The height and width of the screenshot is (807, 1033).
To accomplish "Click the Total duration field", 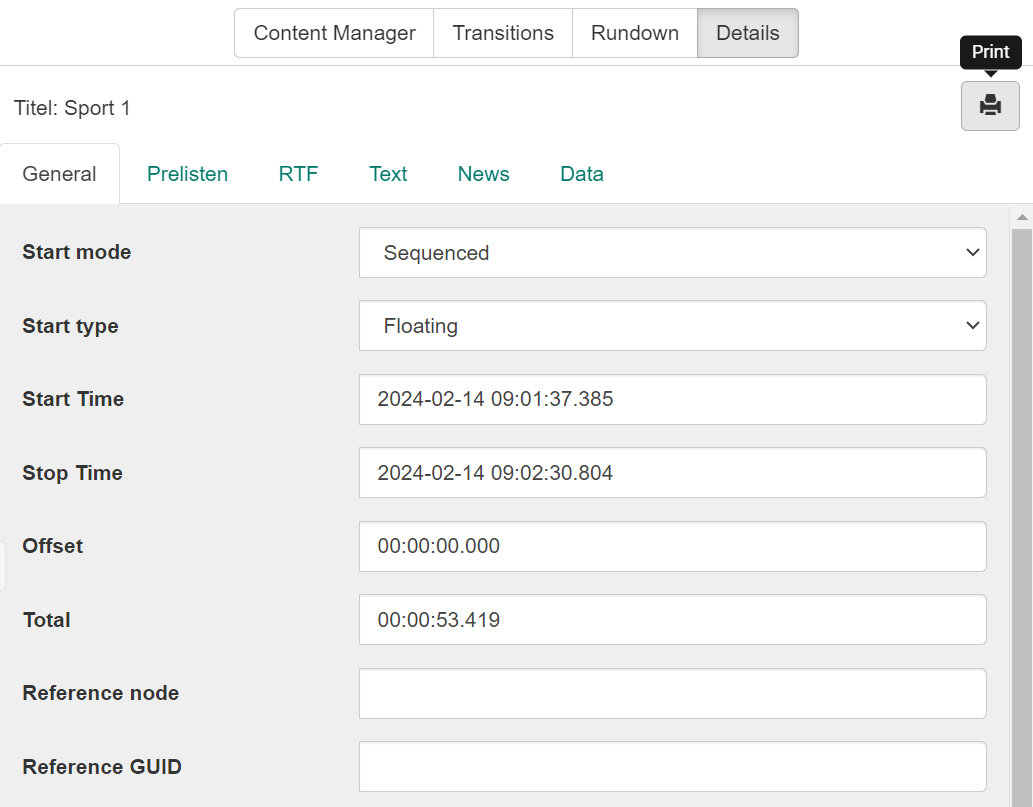I will click(x=672, y=620).
